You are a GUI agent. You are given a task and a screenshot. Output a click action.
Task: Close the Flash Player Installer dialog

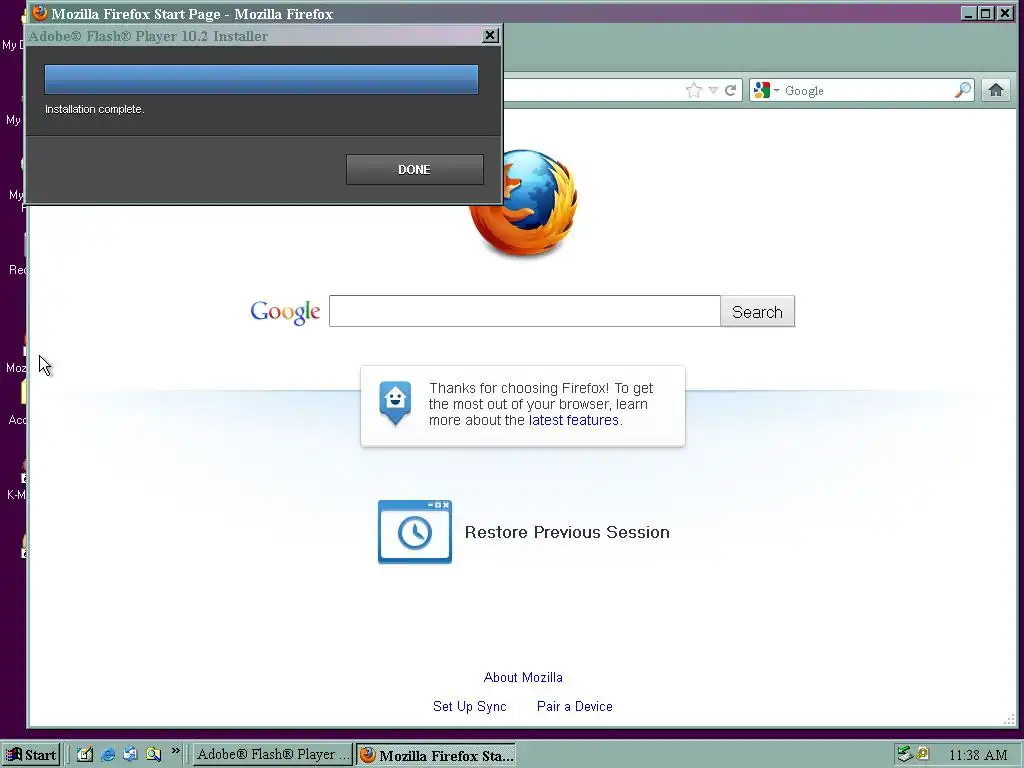tap(490, 35)
